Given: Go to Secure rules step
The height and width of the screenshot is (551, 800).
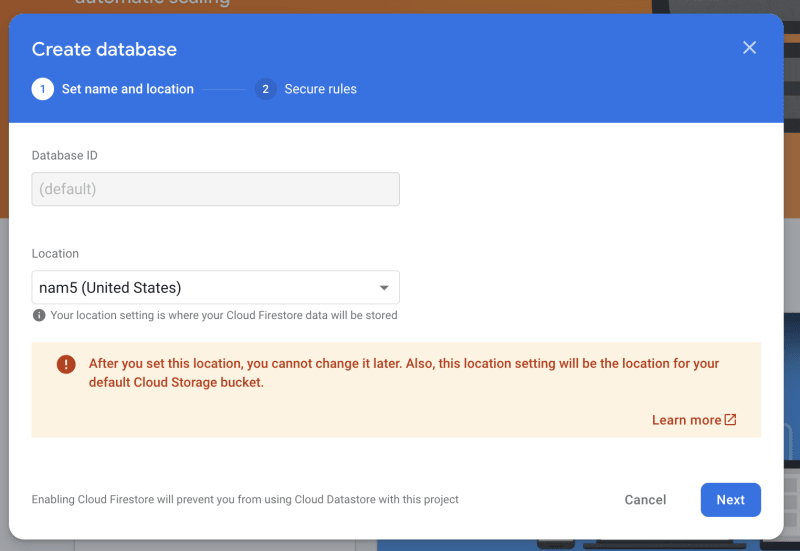Looking at the screenshot, I should click(320, 89).
